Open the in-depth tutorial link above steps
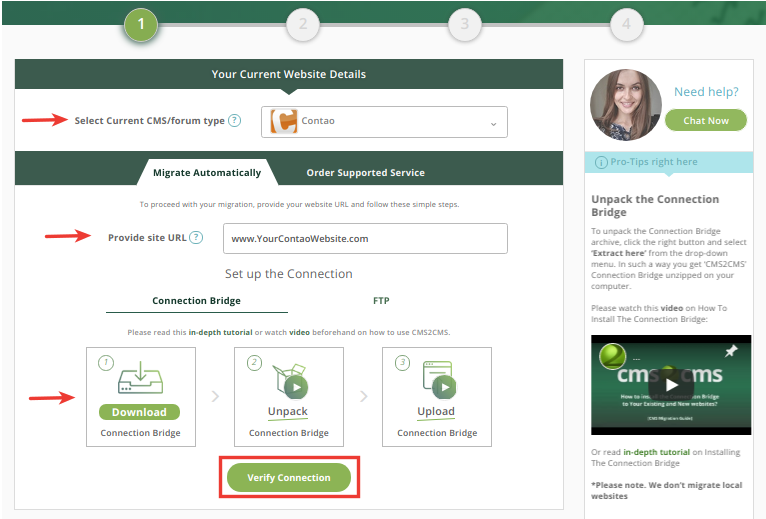This screenshot has height=519, width=766. (220, 332)
